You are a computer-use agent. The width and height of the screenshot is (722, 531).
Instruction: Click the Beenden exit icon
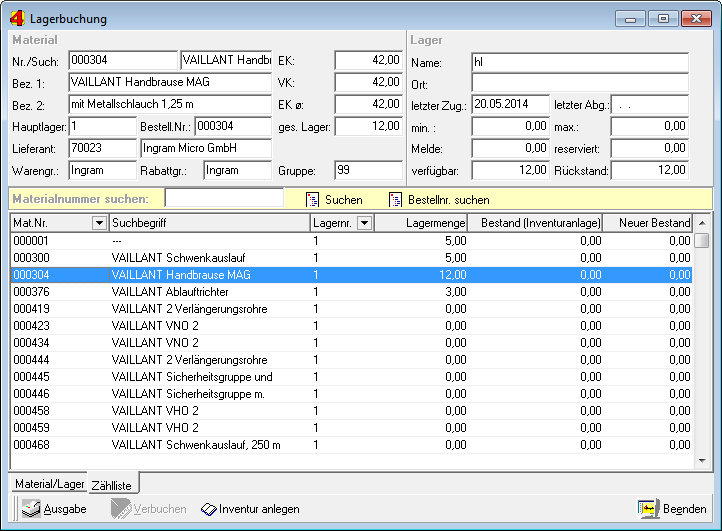[648, 509]
